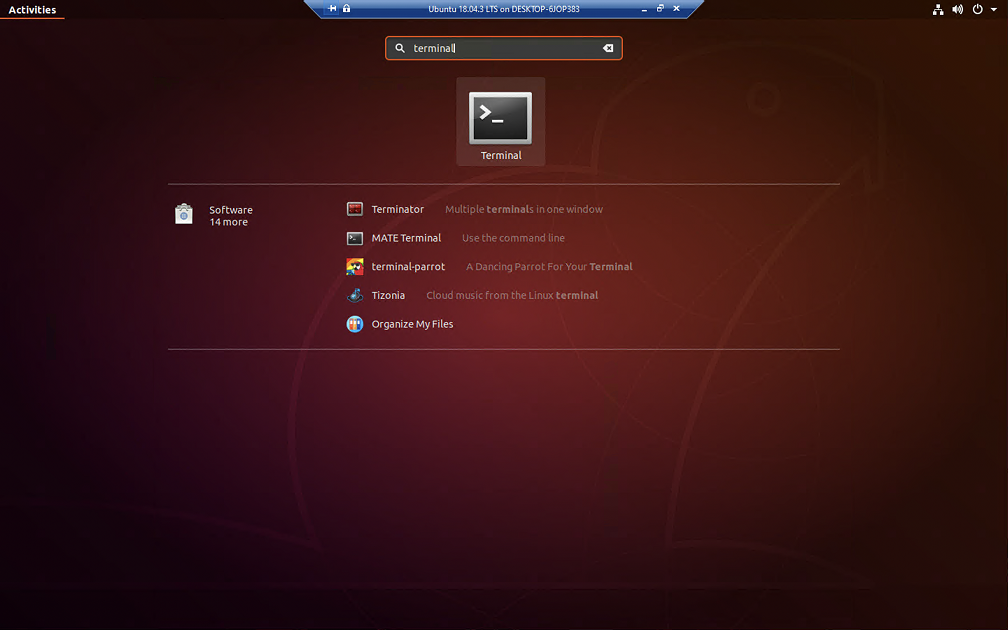The width and height of the screenshot is (1008, 630).
Task: Open the Software shopping bag icon
Action: 184,214
